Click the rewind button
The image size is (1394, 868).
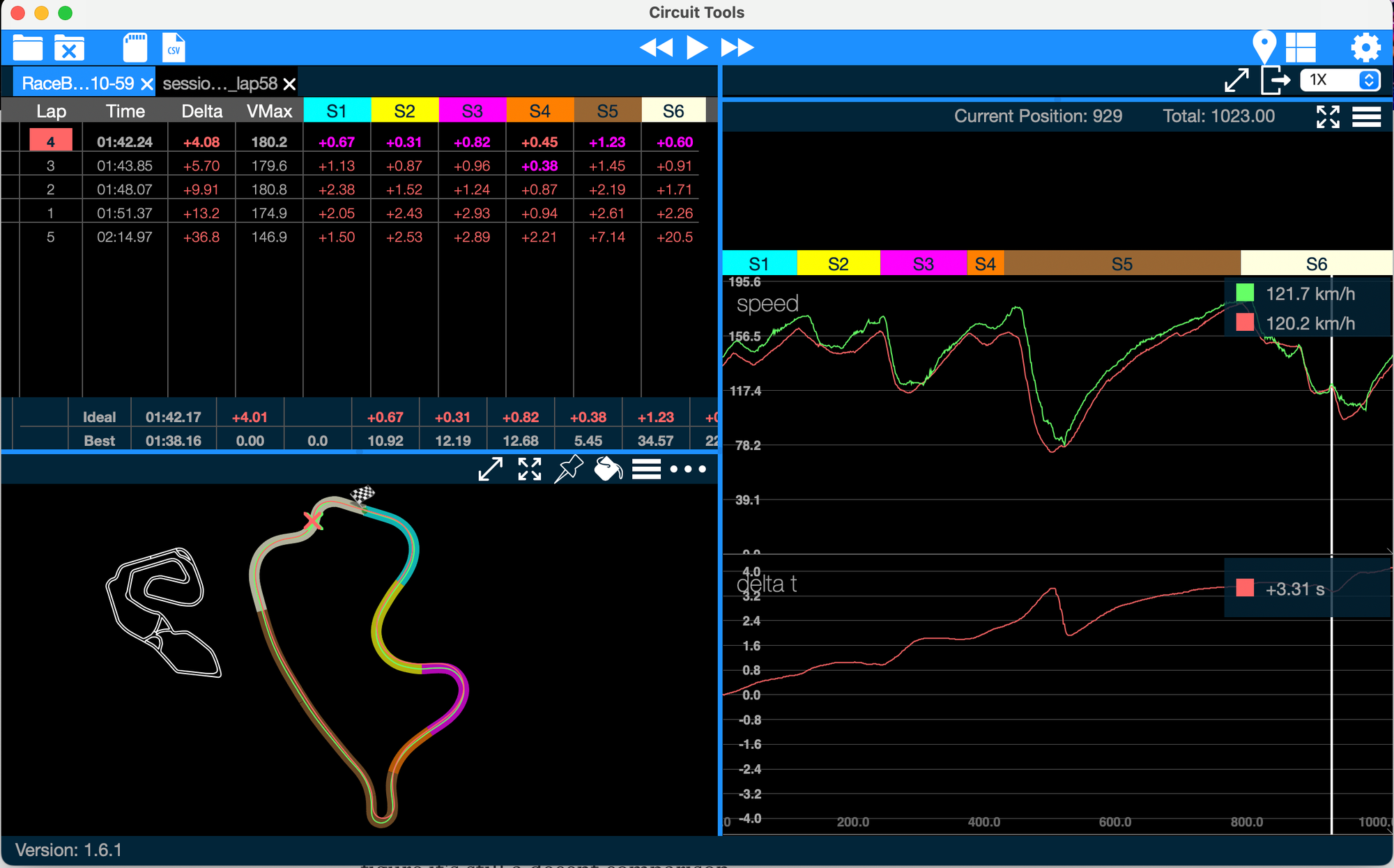(x=656, y=47)
